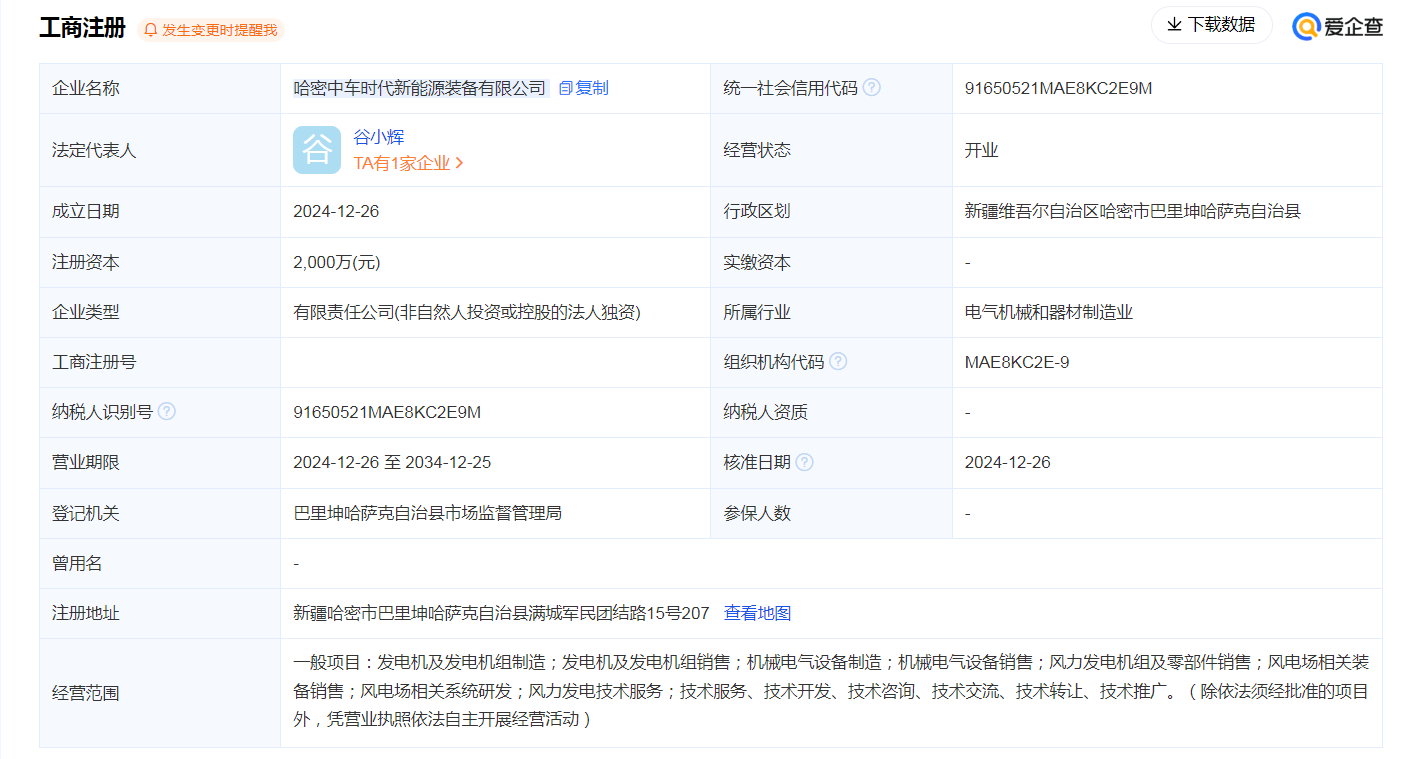
Task: Click the 纳税人资质 label cell
Action: point(831,412)
